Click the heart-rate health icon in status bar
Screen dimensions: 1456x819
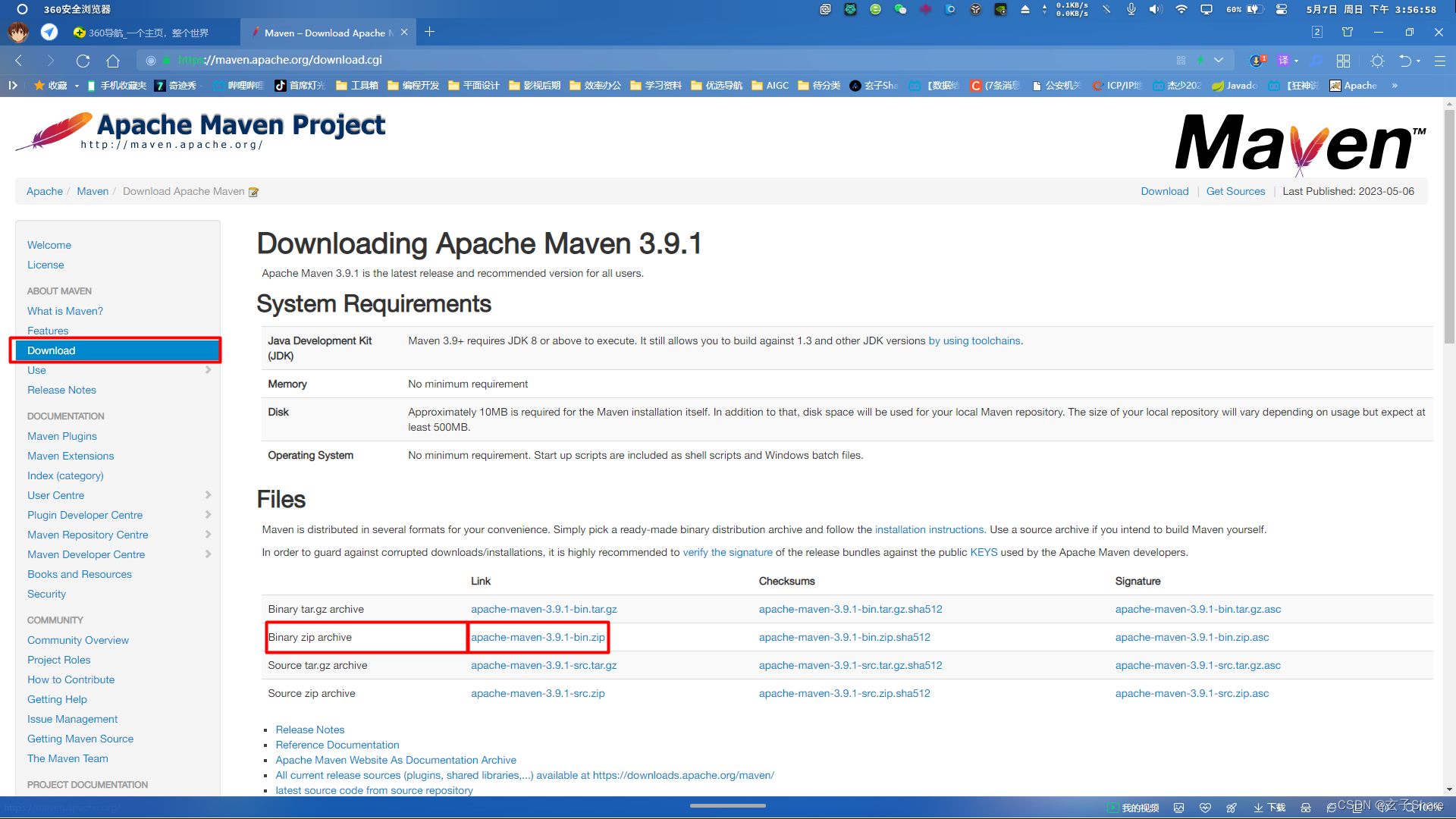click(1205, 808)
